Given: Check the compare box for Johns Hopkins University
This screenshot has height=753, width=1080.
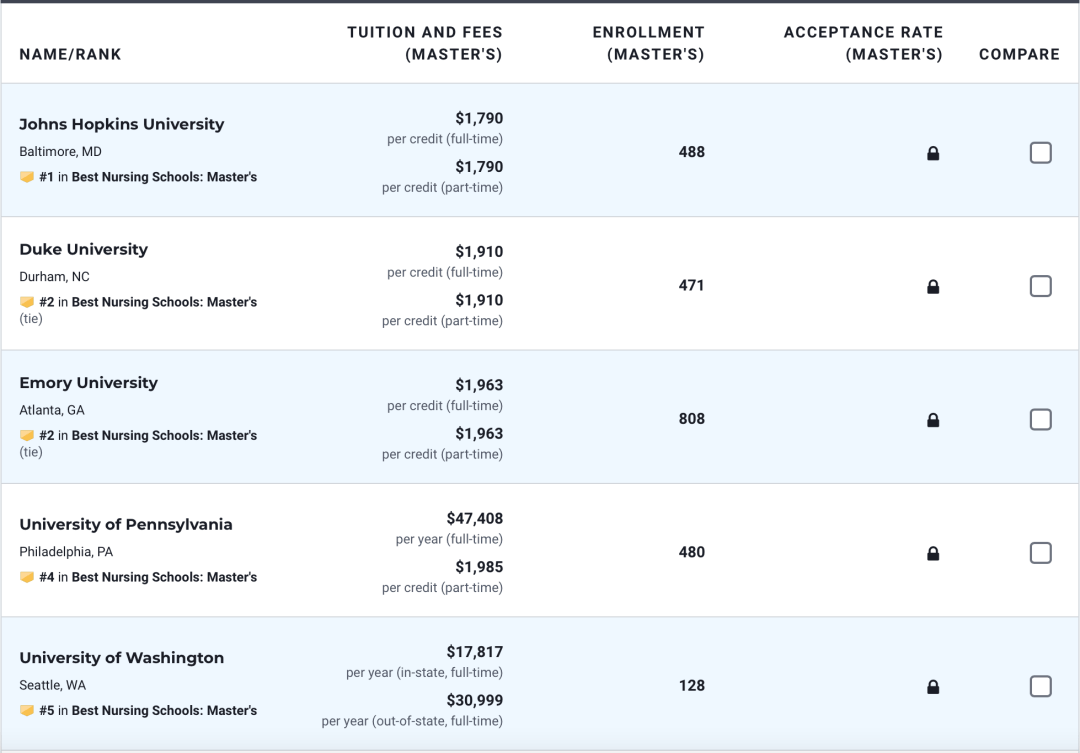Looking at the screenshot, I should tap(1040, 152).
